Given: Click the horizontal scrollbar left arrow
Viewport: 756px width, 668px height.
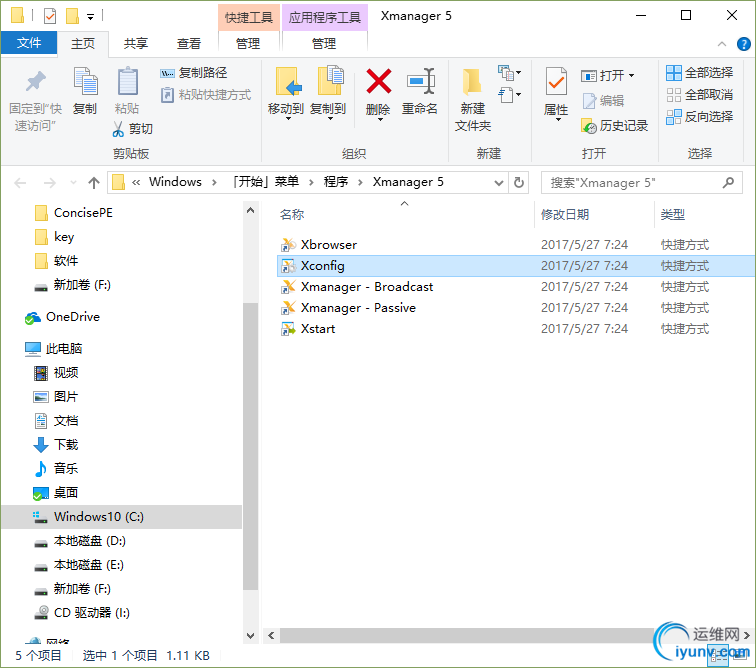Looking at the screenshot, I should [271, 635].
